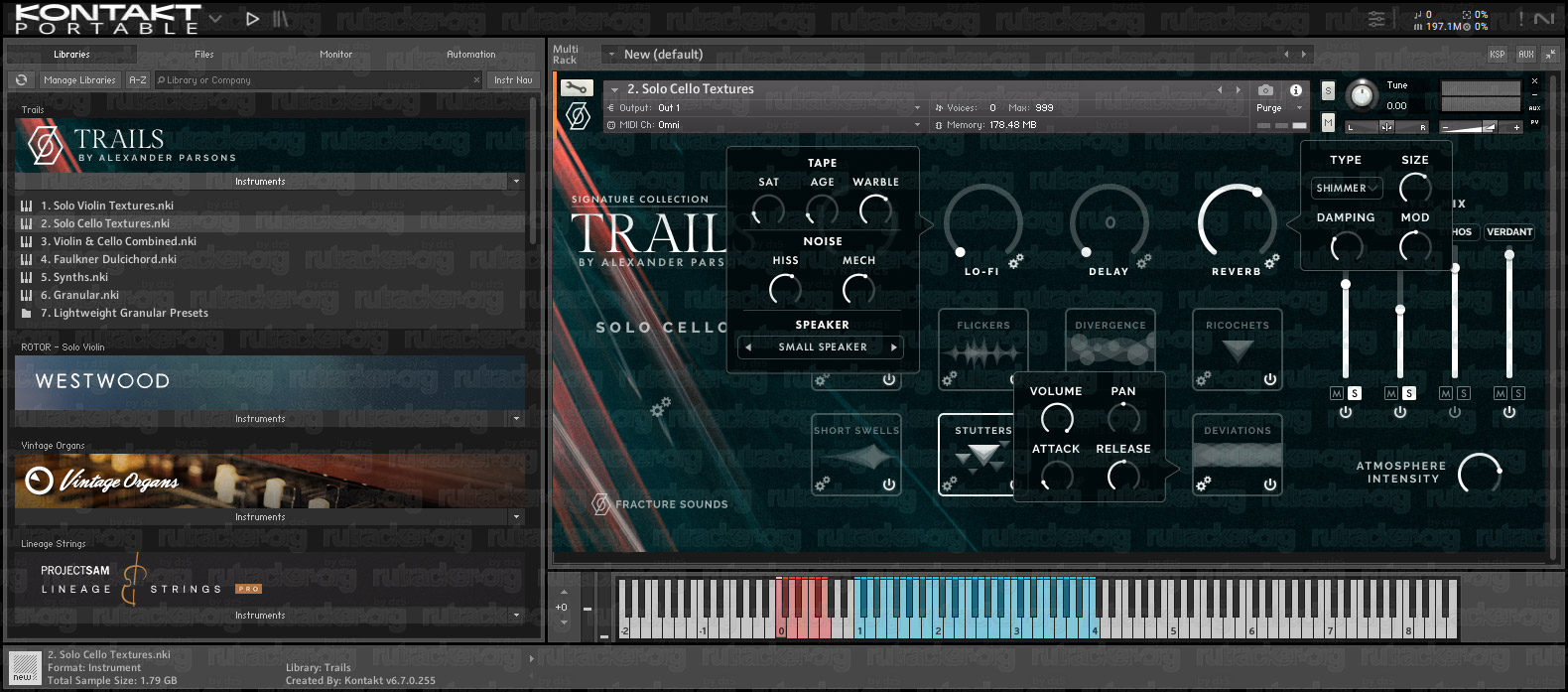The width and height of the screenshot is (1568, 692).
Task: Select the Verdant layer button
Action: (1509, 232)
